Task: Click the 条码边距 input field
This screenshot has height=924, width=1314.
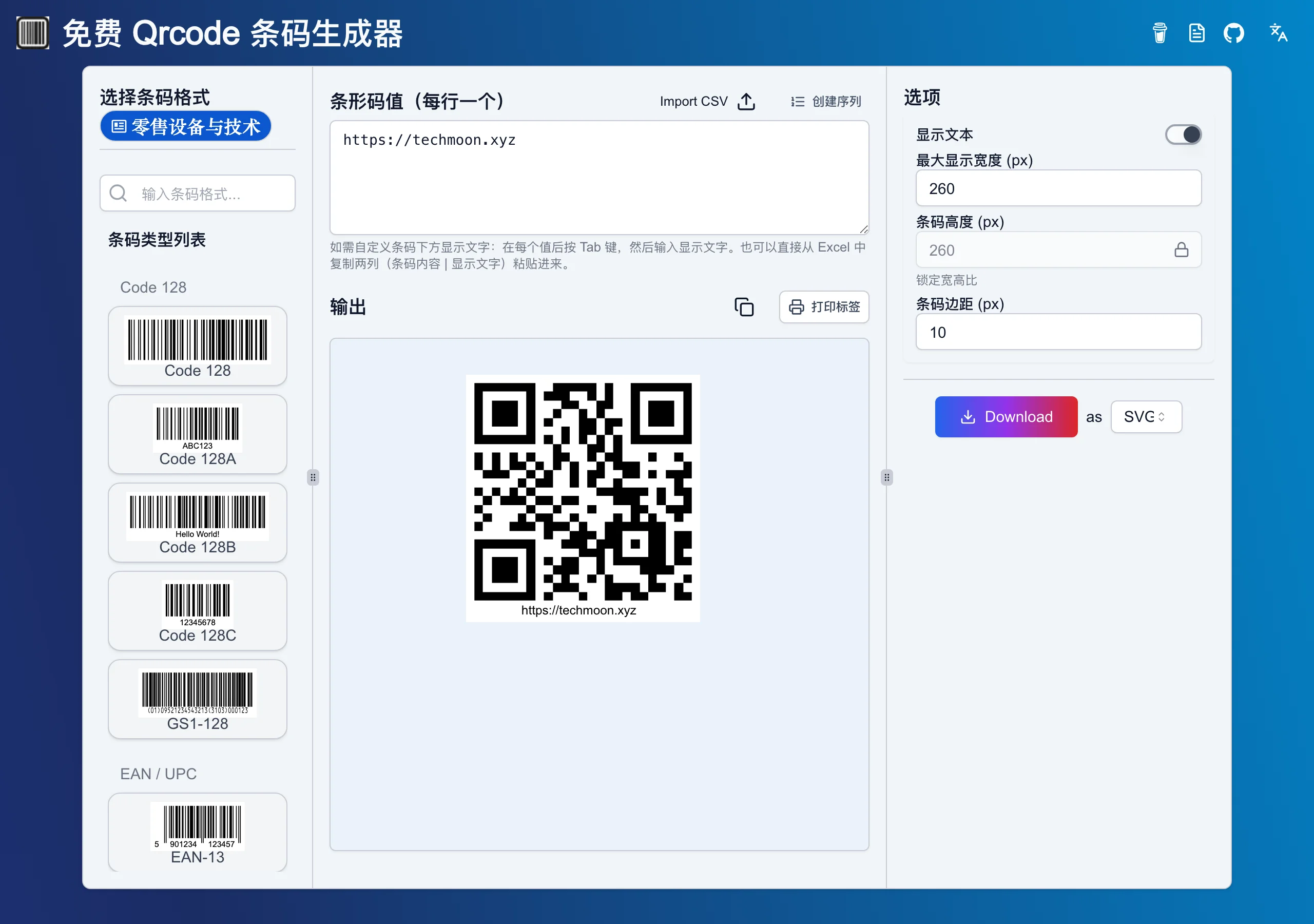Action: 1058,332
